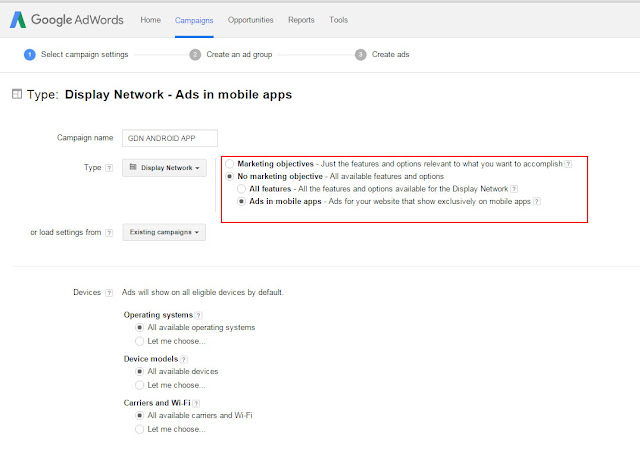This screenshot has height=455, width=640.
Task: Open the Tools tab
Action: tap(338, 20)
